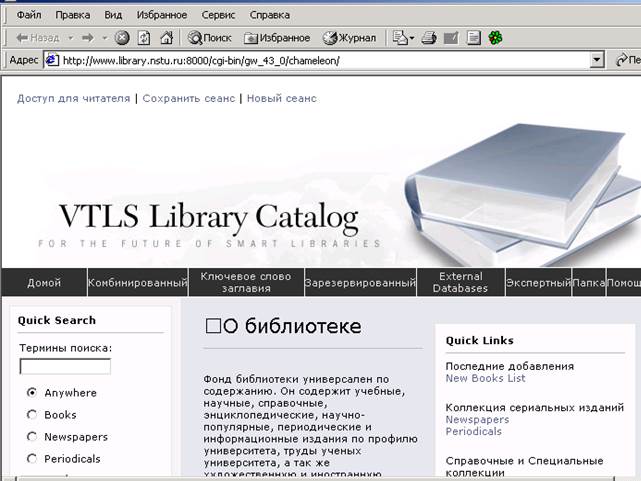This screenshot has height=481, width=641.
Task: Click the New Books List link
Action: coord(485,378)
